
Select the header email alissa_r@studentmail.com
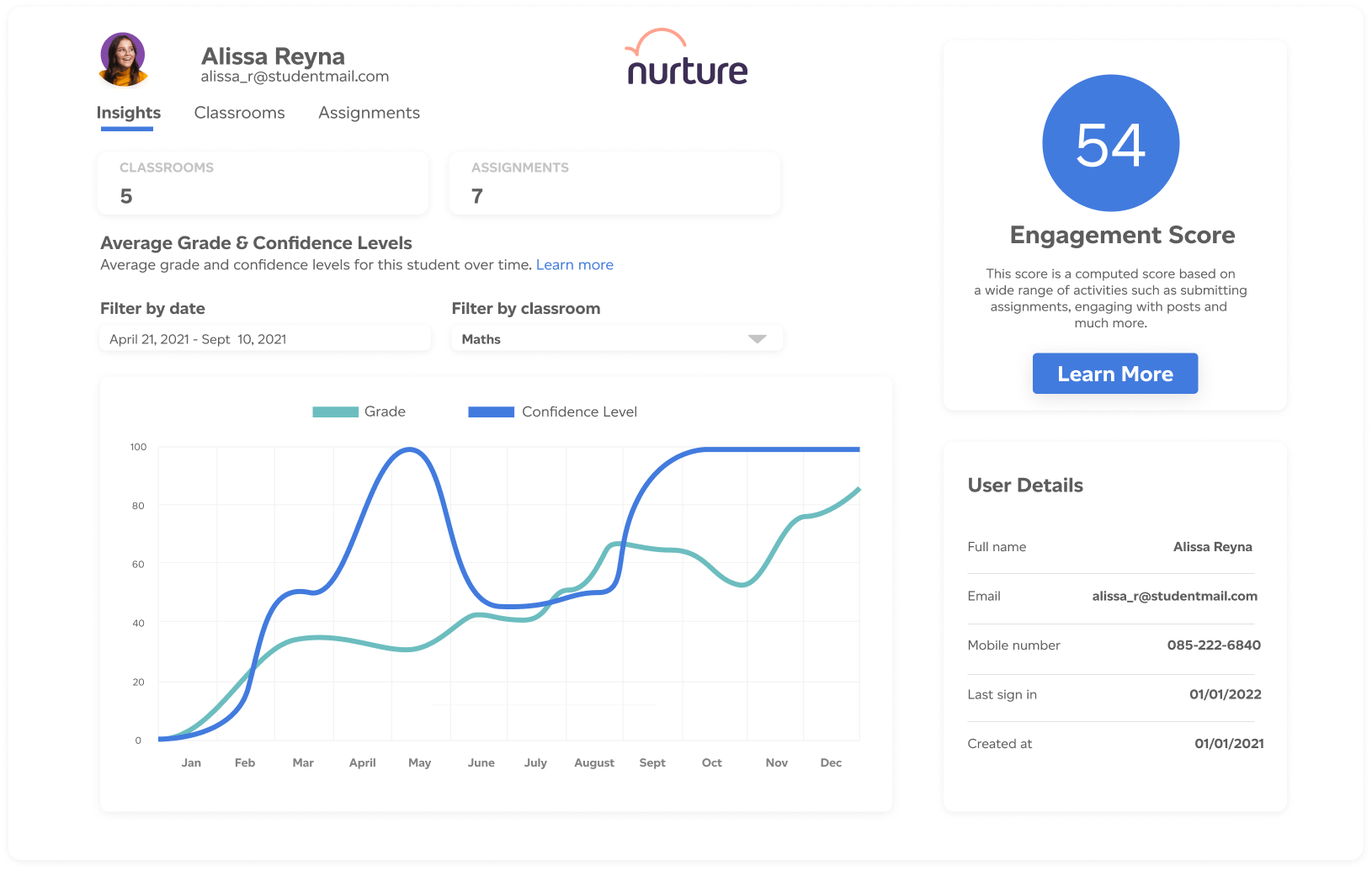(x=295, y=77)
